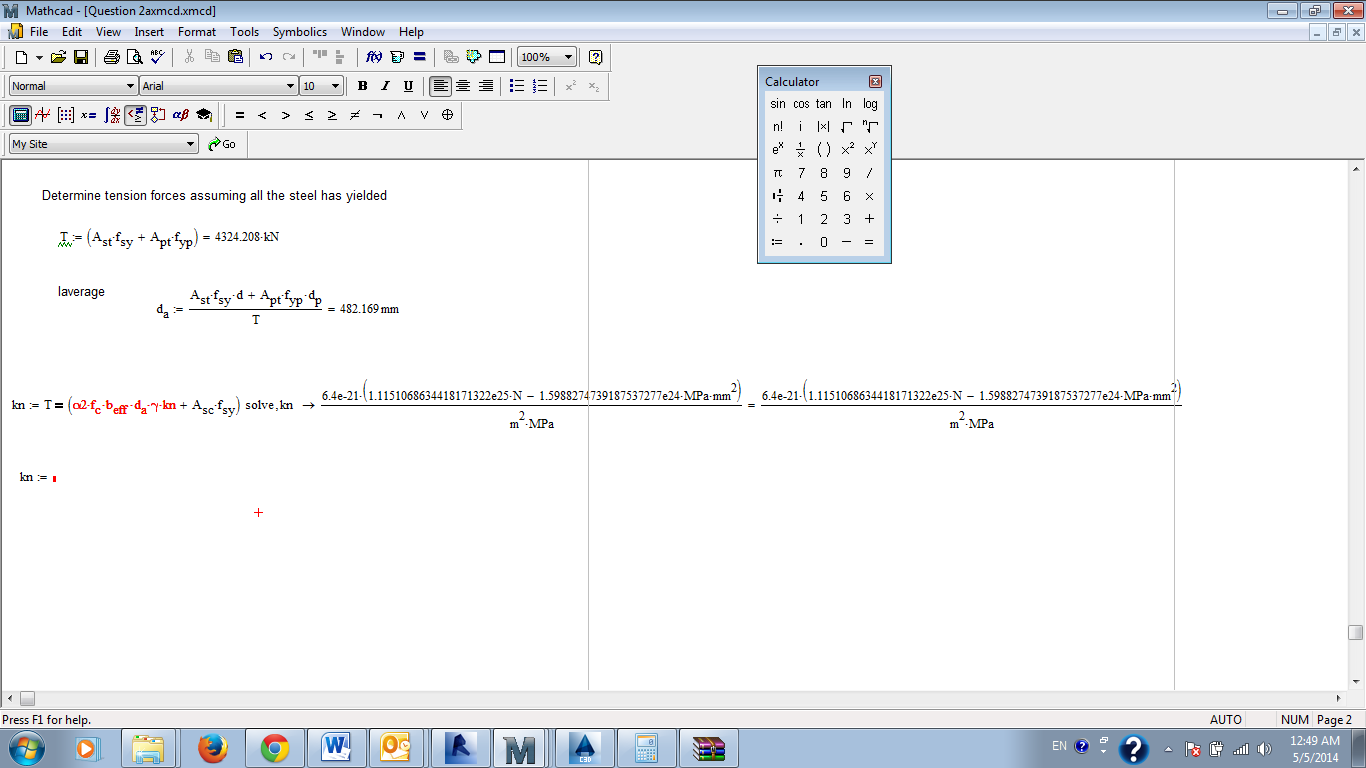Undo the last action

[x=266, y=57]
